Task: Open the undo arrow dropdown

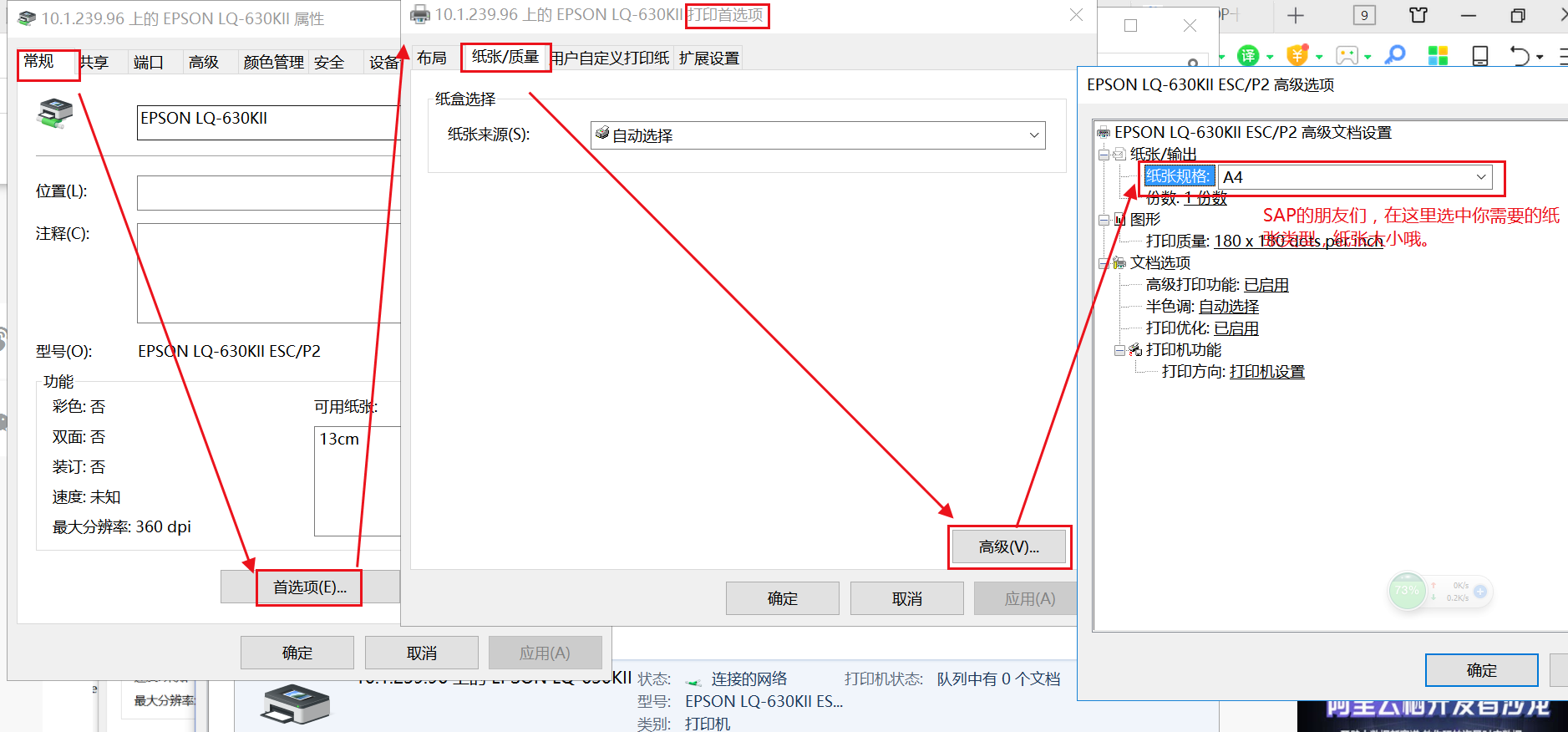Action: pos(1540,58)
